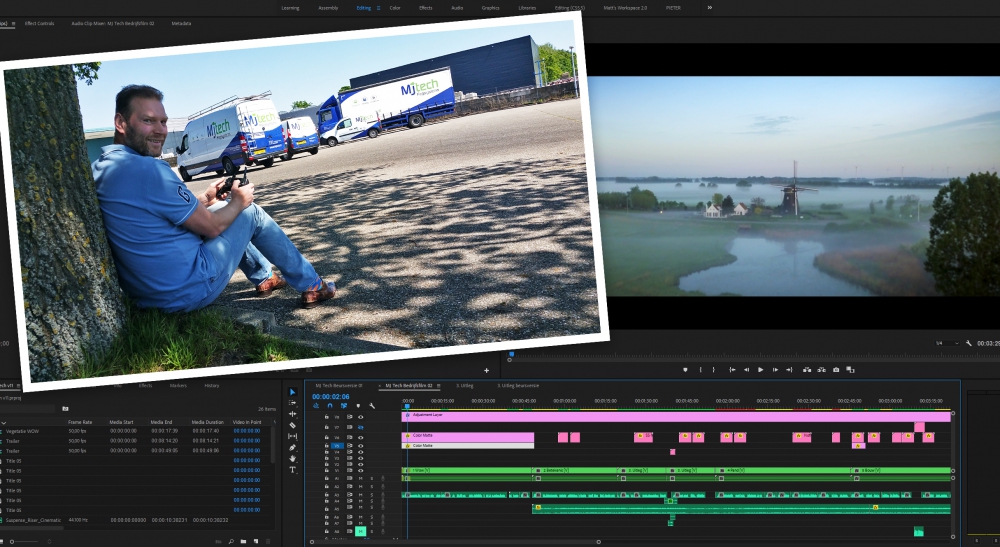The height and width of the screenshot is (547, 1000).
Task: Select the Selection tool arrow
Action: (x=293, y=392)
